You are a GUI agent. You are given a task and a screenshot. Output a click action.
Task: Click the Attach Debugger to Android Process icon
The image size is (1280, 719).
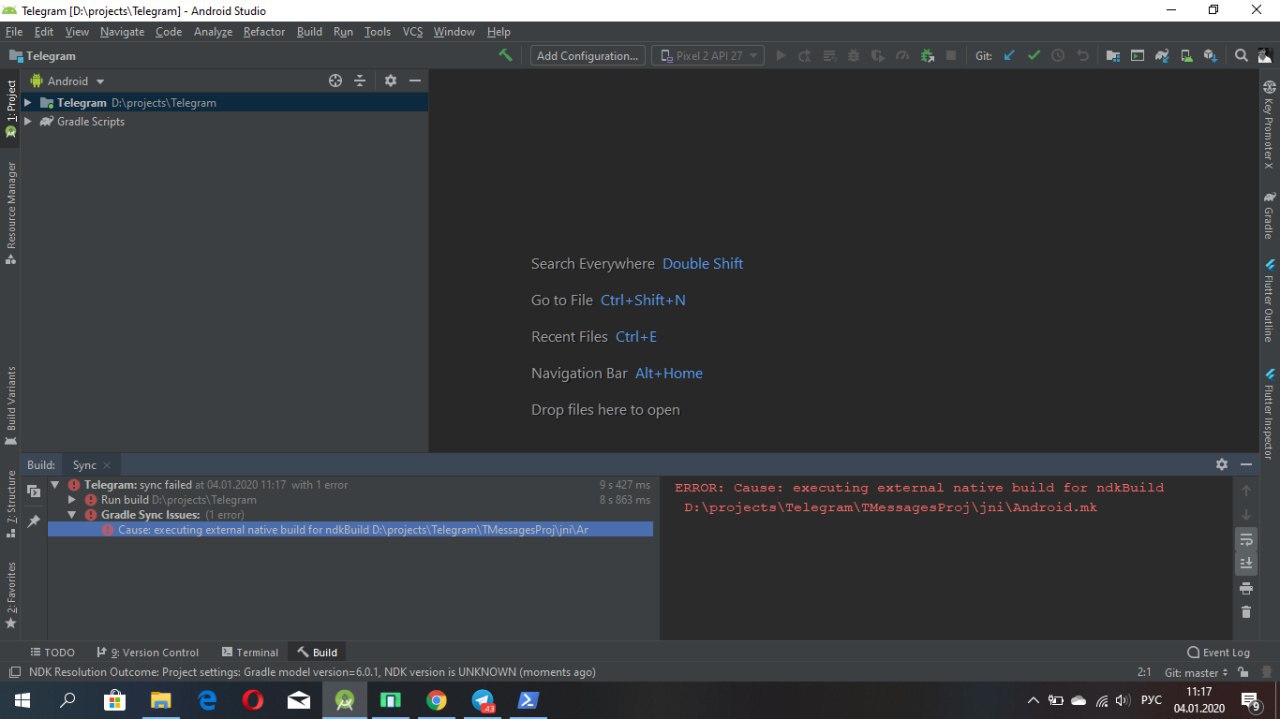click(927, 56)
